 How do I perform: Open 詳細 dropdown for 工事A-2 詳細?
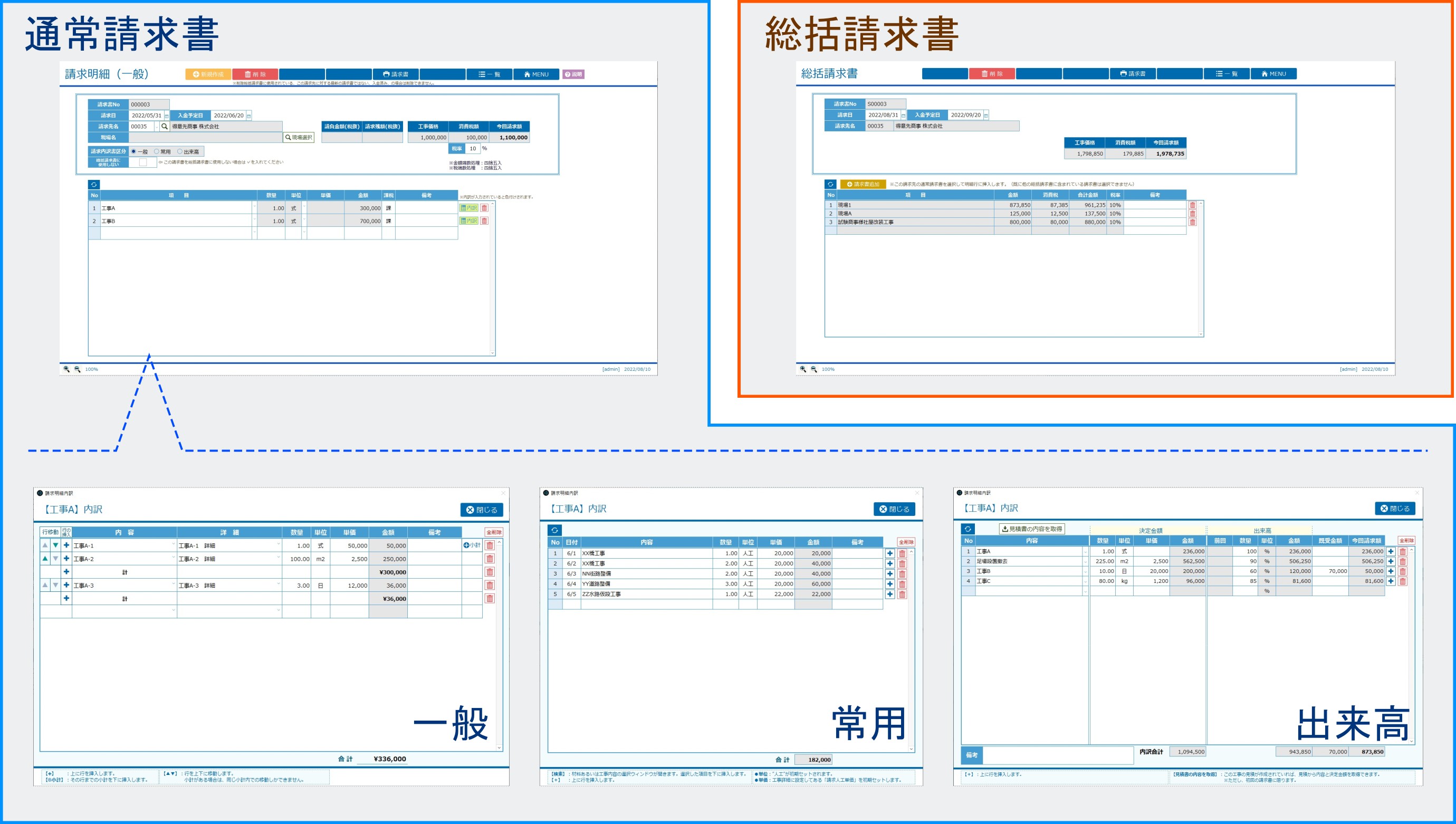click(x=279, y=559)
